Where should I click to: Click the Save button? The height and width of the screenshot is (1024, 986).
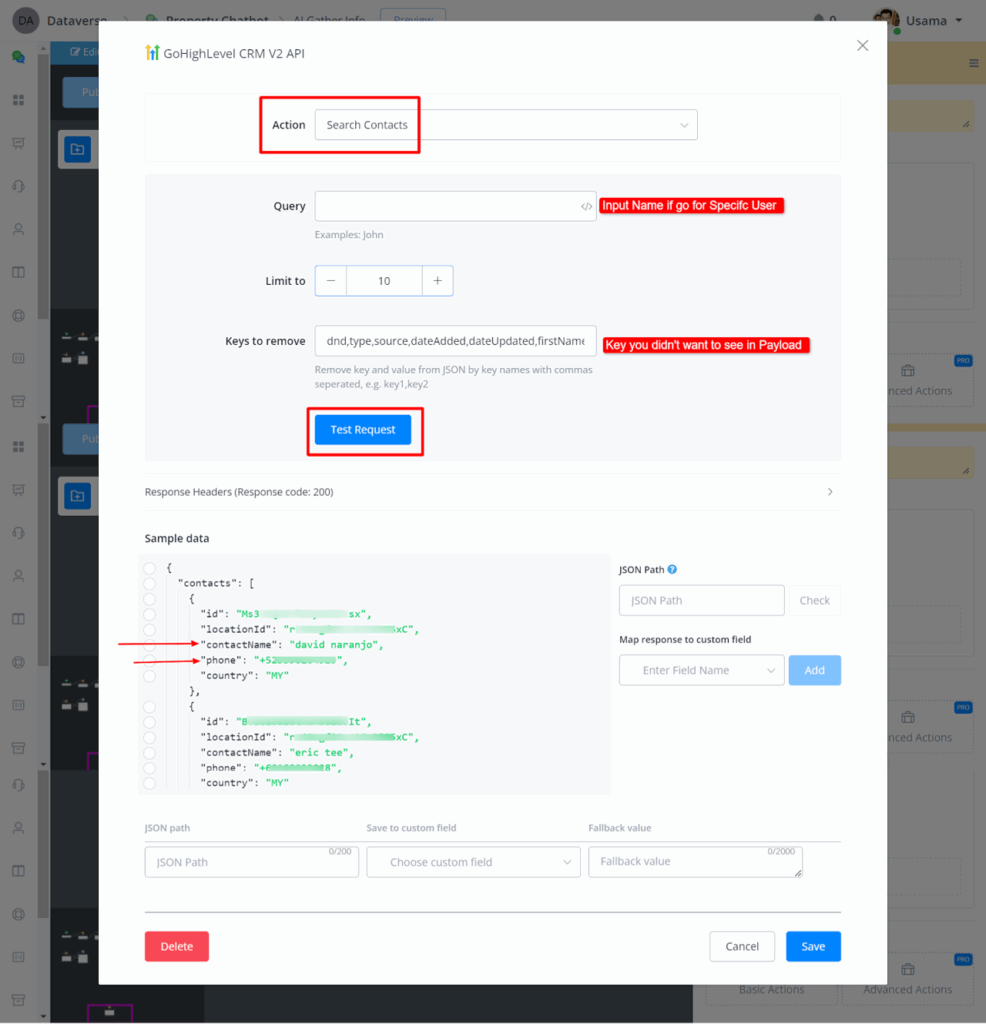[813, 946]
